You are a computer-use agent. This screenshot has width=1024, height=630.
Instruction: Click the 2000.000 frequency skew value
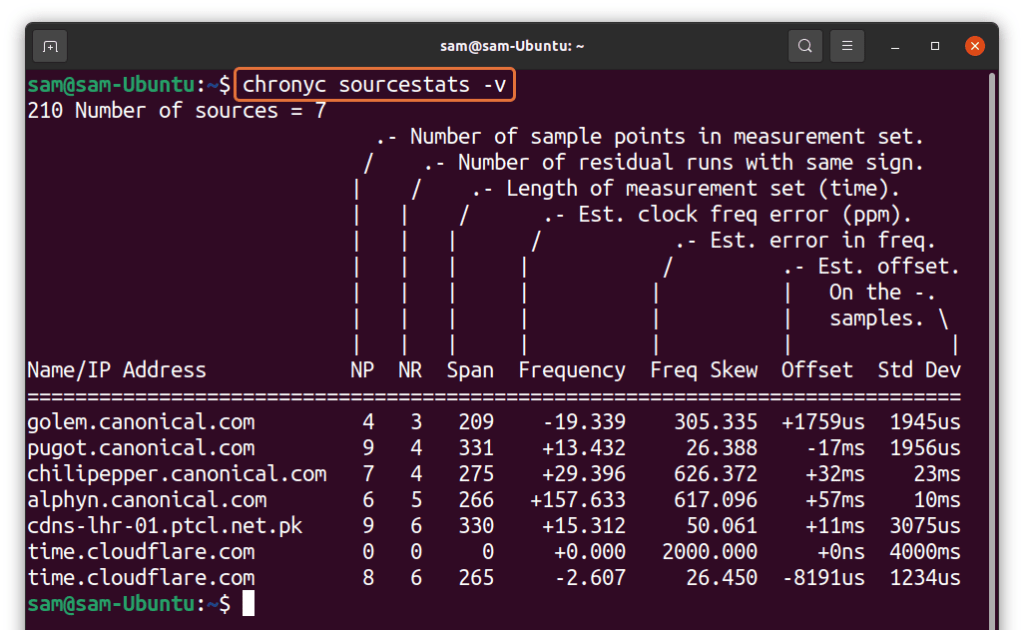pos(710,551)
